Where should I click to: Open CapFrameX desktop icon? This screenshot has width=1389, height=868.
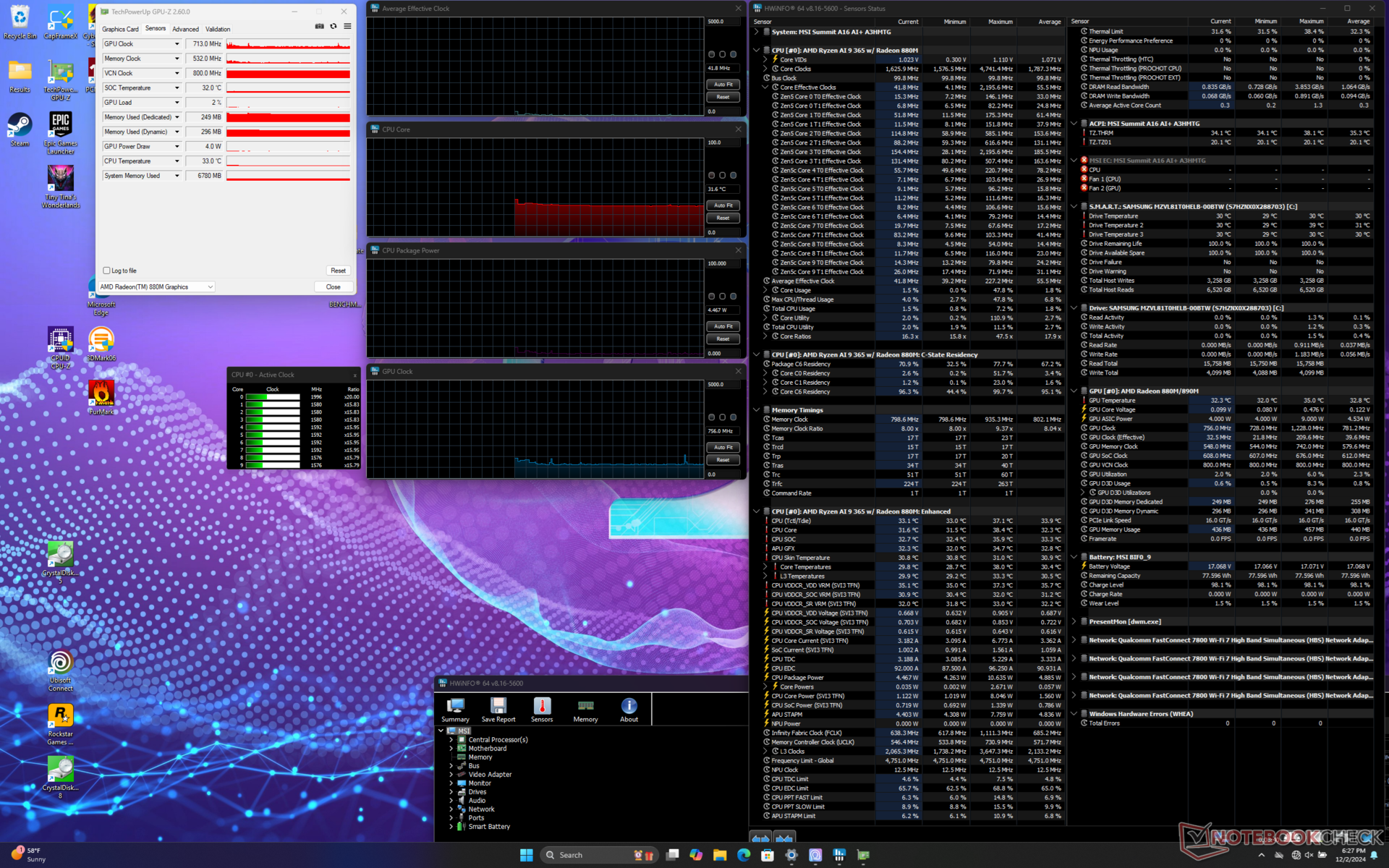coord(61,23)
